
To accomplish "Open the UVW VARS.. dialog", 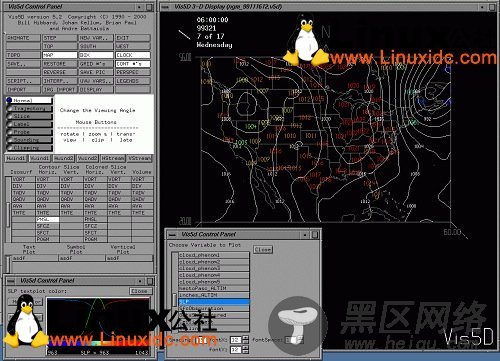I will [96, 81].
